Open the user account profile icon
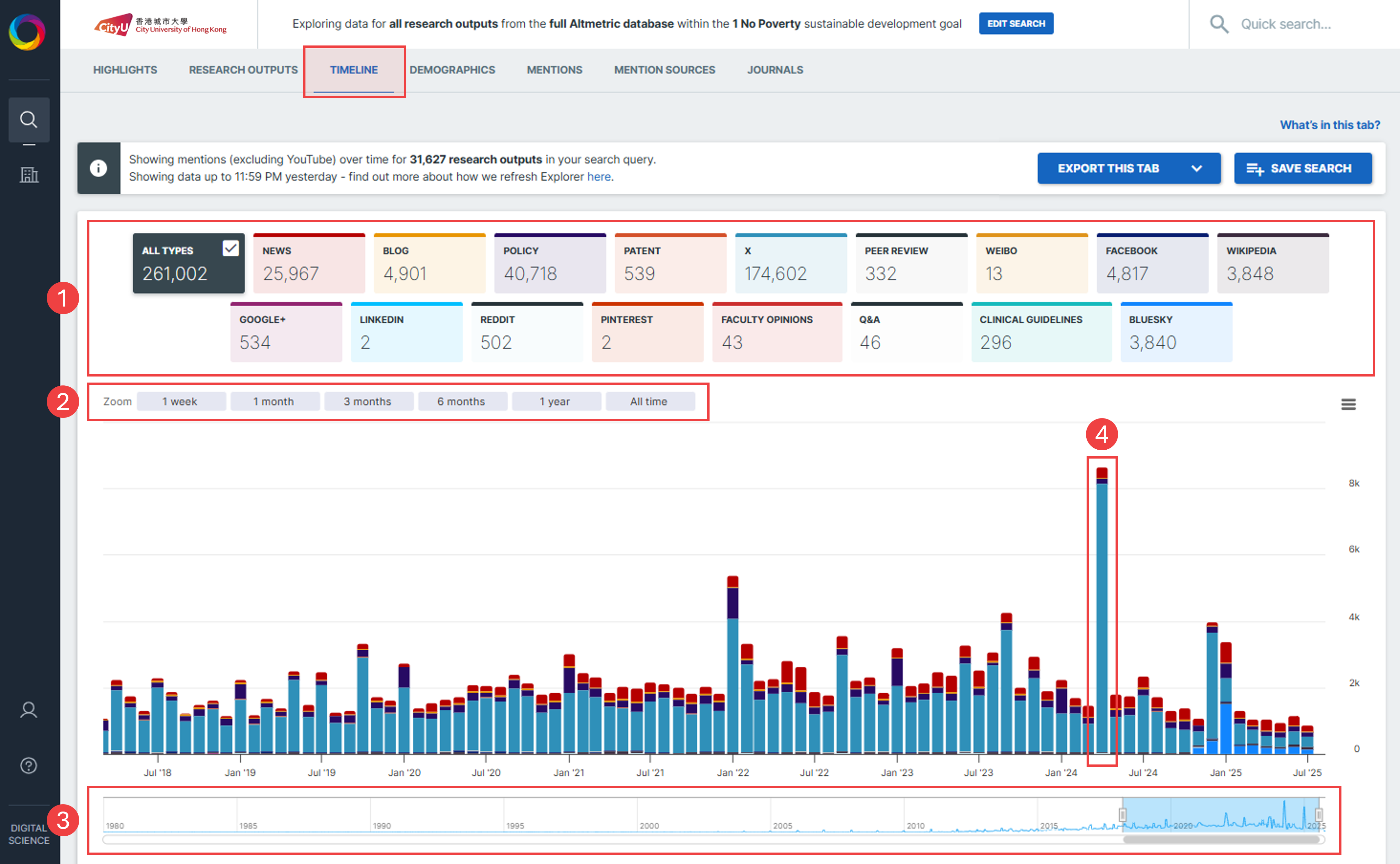 [x=29, y=710]
